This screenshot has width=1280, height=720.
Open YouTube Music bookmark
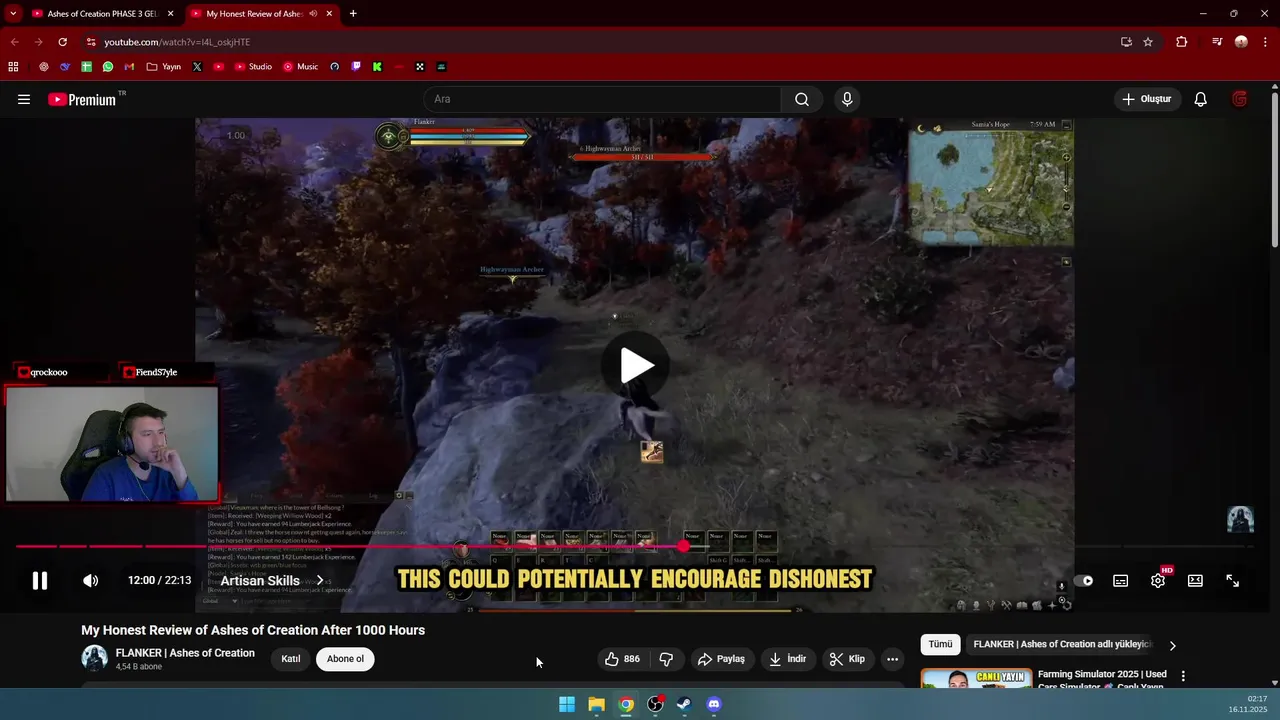(300, 67)
